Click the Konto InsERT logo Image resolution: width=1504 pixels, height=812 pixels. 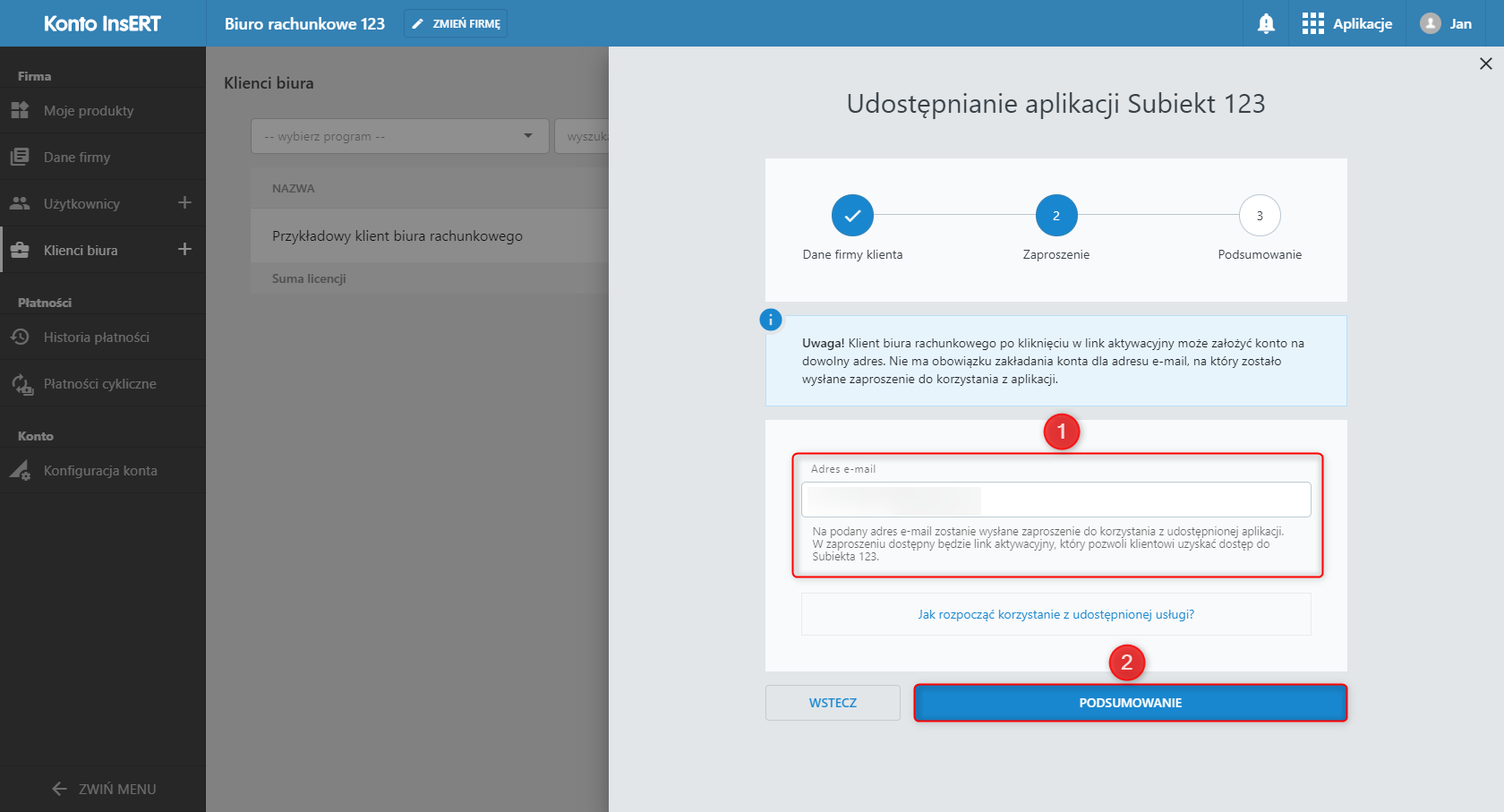(x=103, y=23)
